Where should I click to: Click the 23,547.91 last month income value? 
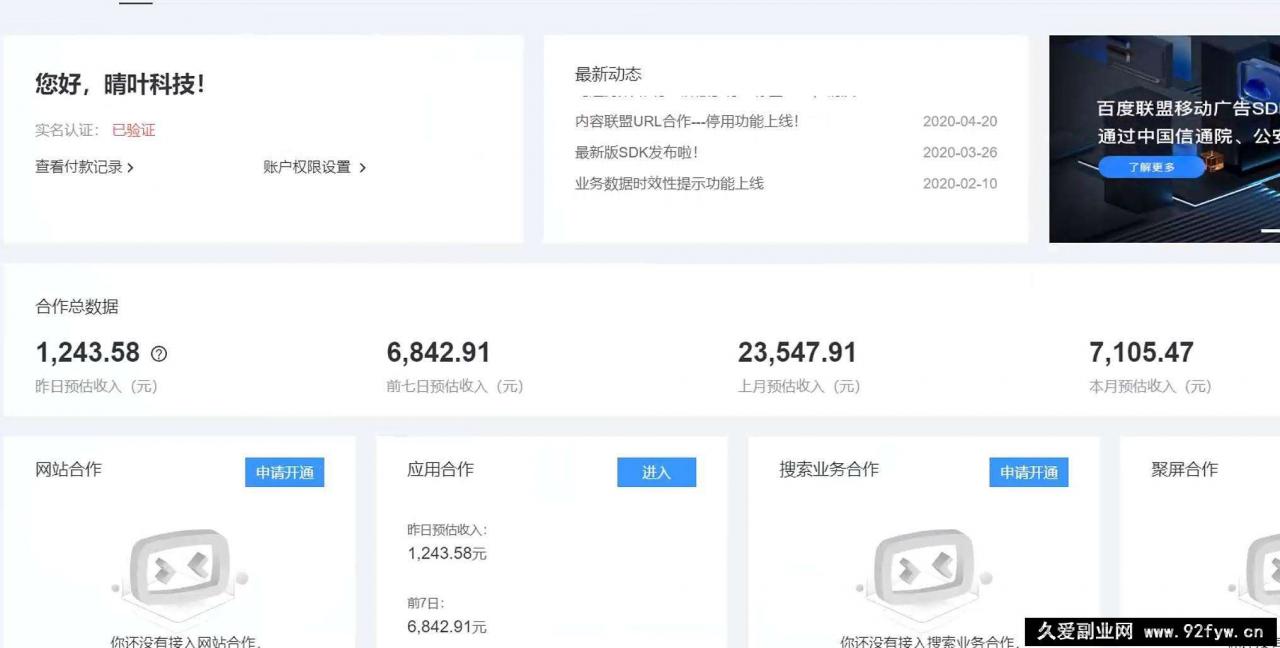[797, 352]
